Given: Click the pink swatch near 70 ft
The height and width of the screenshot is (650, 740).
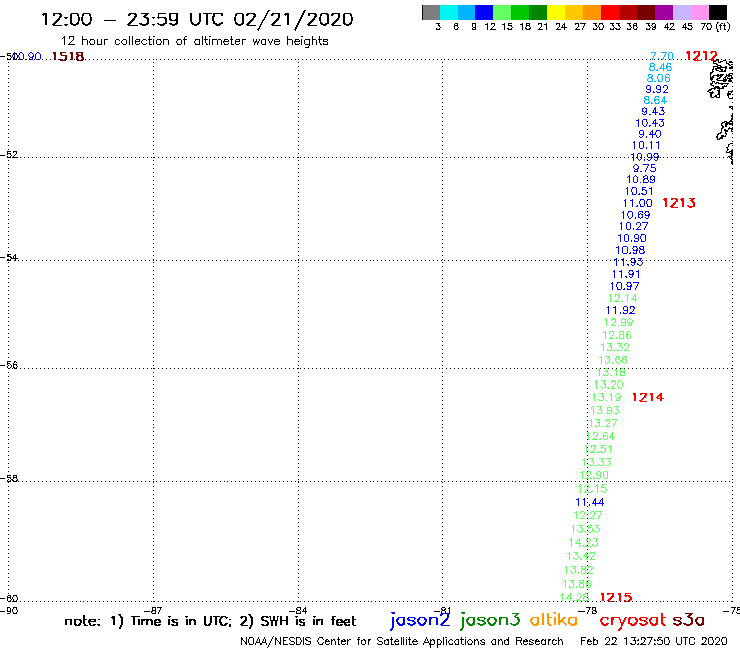Looking at the screenshot, I should tap(699, 12).
